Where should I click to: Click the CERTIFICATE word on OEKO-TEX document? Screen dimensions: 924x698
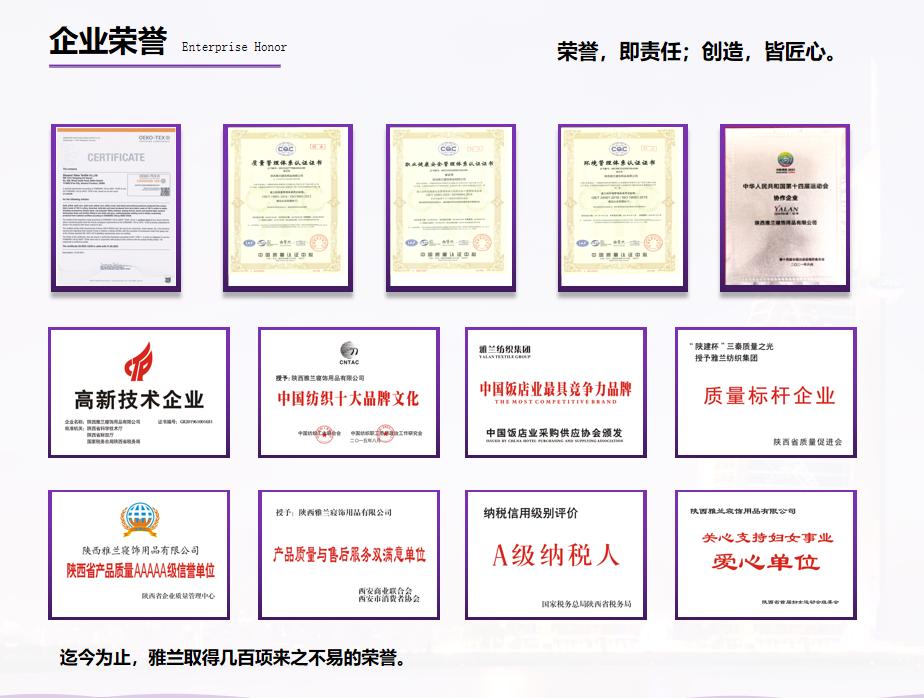116,157
